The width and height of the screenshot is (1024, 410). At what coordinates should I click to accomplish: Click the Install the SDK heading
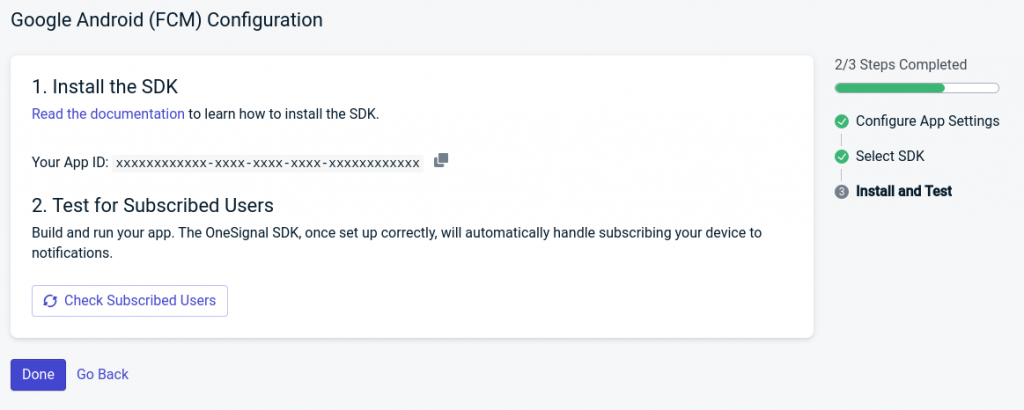(x=105, y=86)
